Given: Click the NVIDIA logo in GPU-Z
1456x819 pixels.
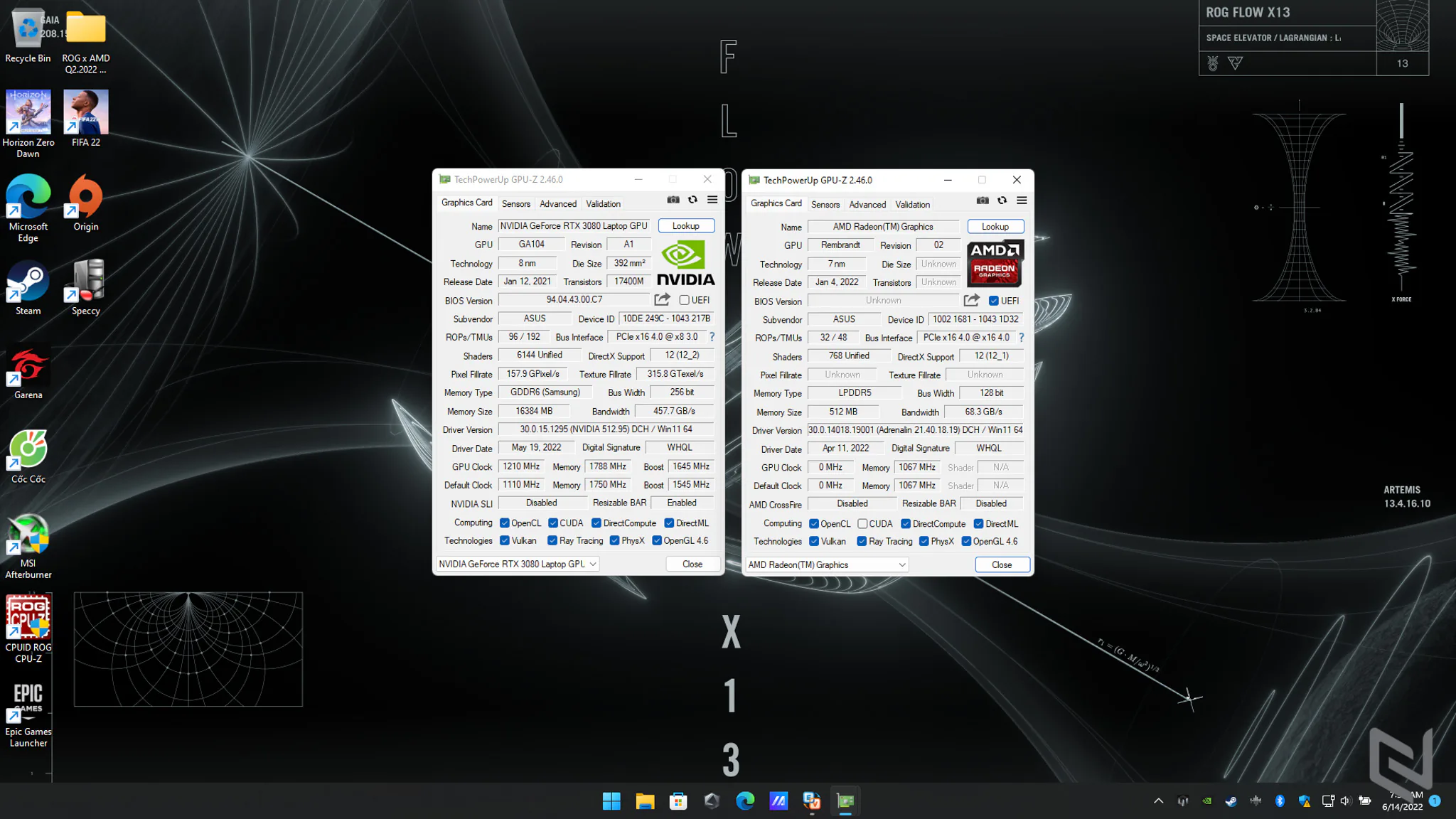Looking at the screenshot, I should [685, 263].
